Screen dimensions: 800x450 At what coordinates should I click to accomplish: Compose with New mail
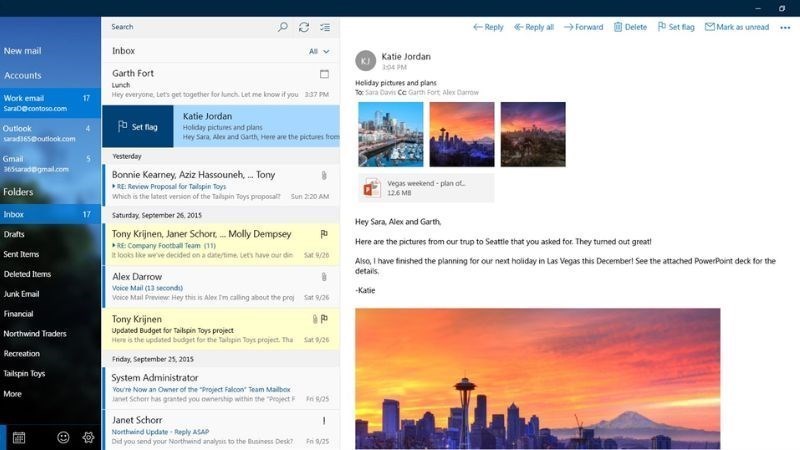click(22, 51)
